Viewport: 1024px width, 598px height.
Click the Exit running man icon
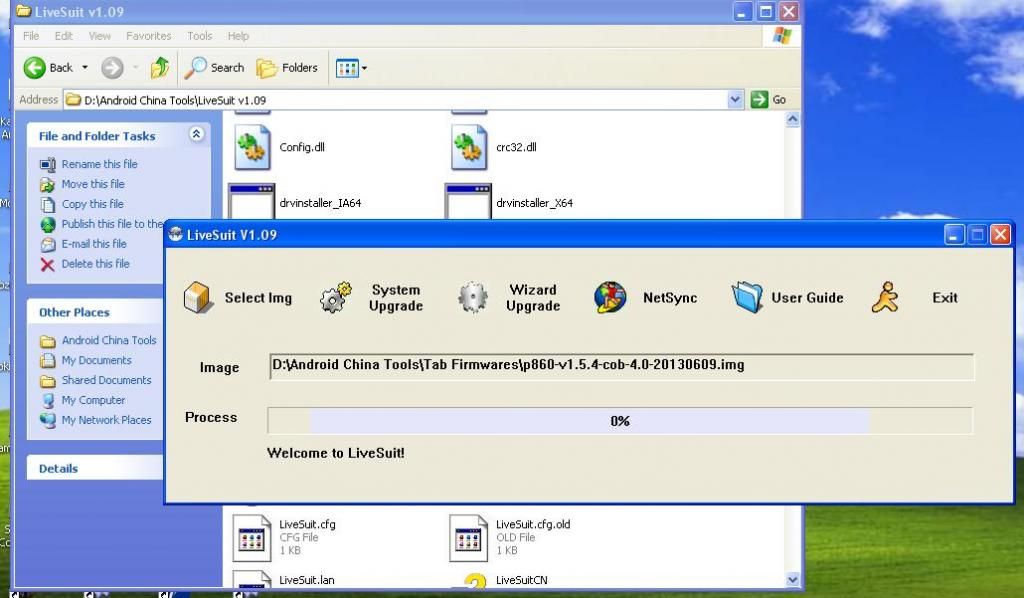point(885,298)
